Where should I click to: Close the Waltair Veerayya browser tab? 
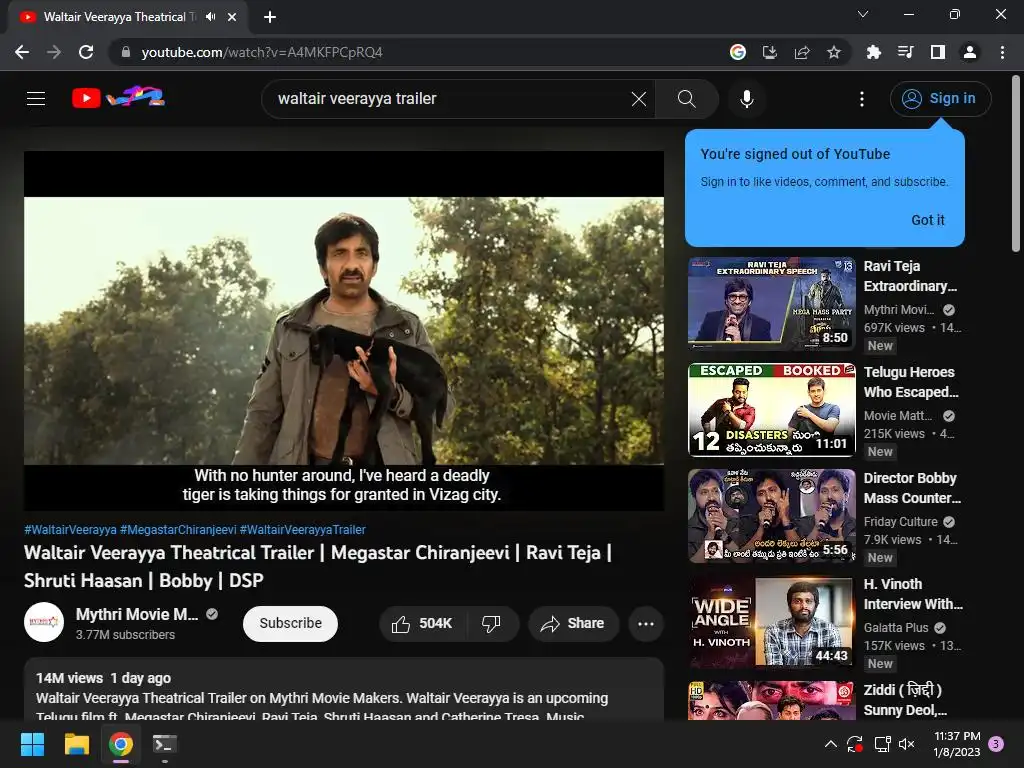click(232, 17)
